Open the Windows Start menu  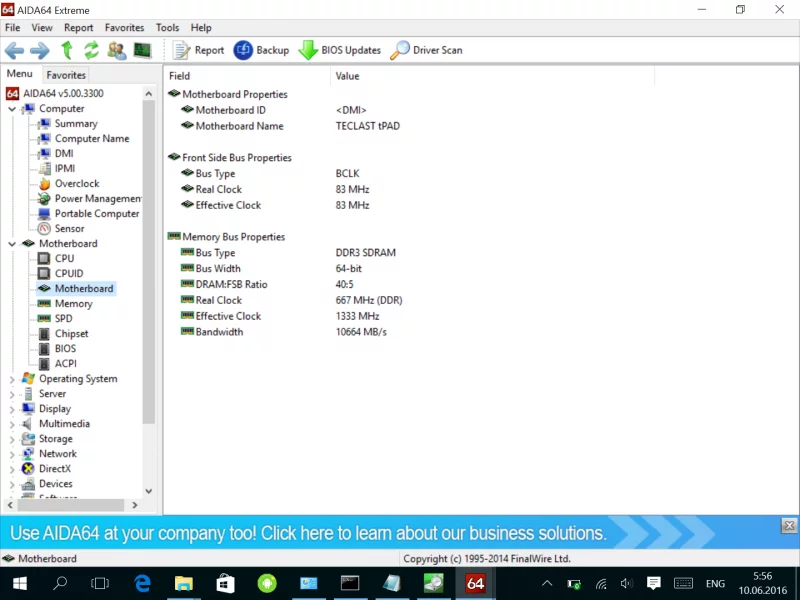(19, 583)
